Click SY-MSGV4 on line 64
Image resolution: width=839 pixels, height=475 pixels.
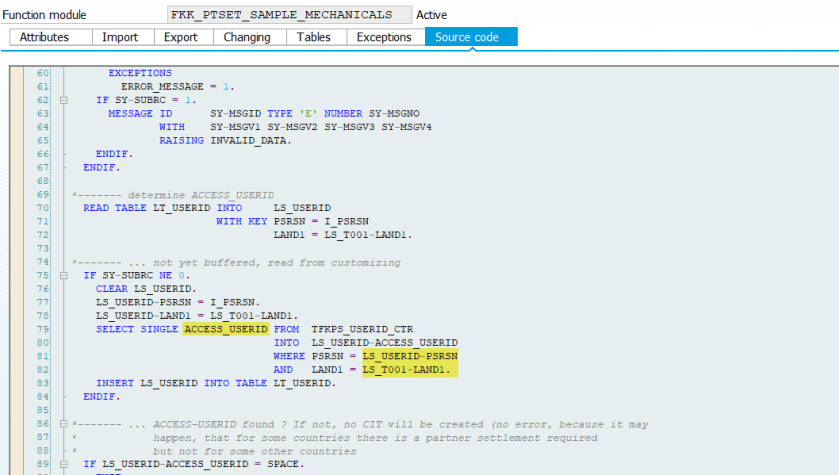click(407, 127)
